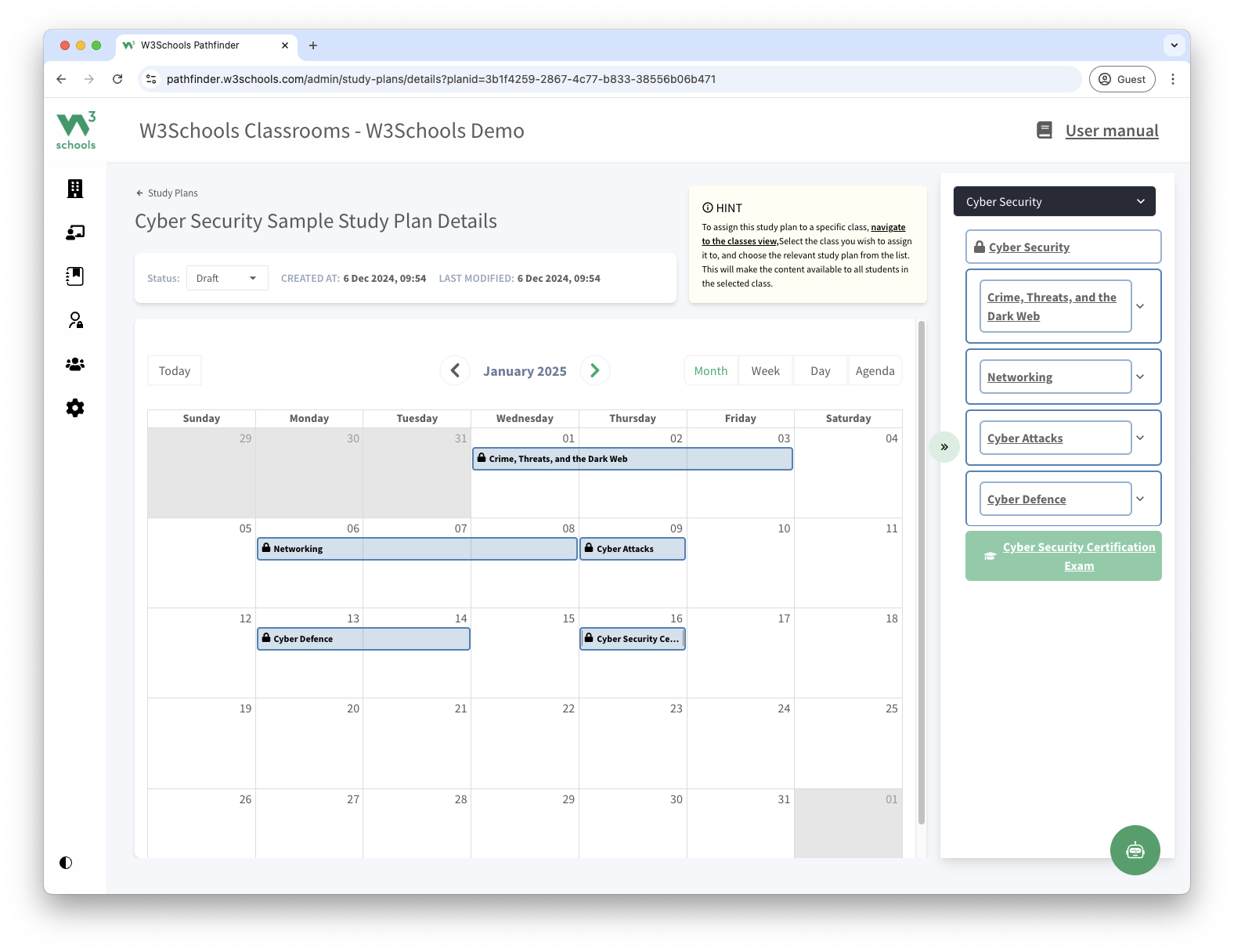Open the chatbot assistant round button
The image size is (1234, 952).
click(x=1135, y=849)
